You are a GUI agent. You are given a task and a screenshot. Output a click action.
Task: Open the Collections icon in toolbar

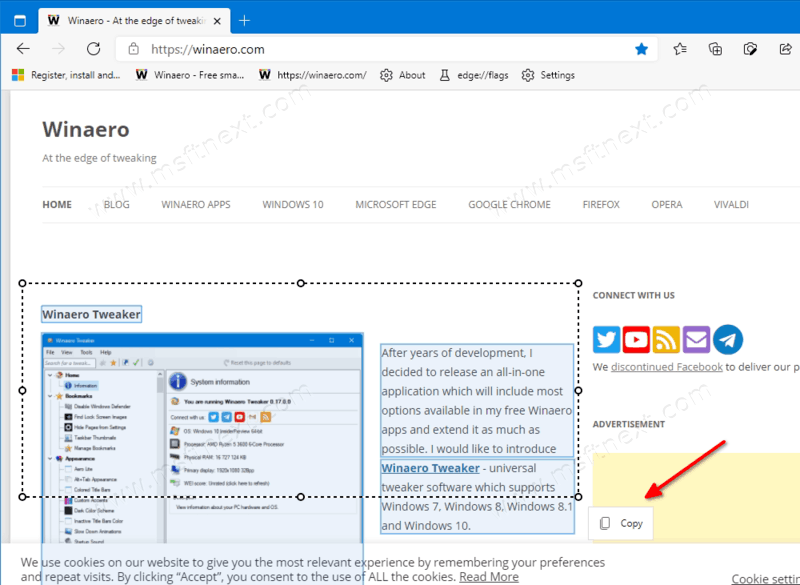tap(715, 48)
